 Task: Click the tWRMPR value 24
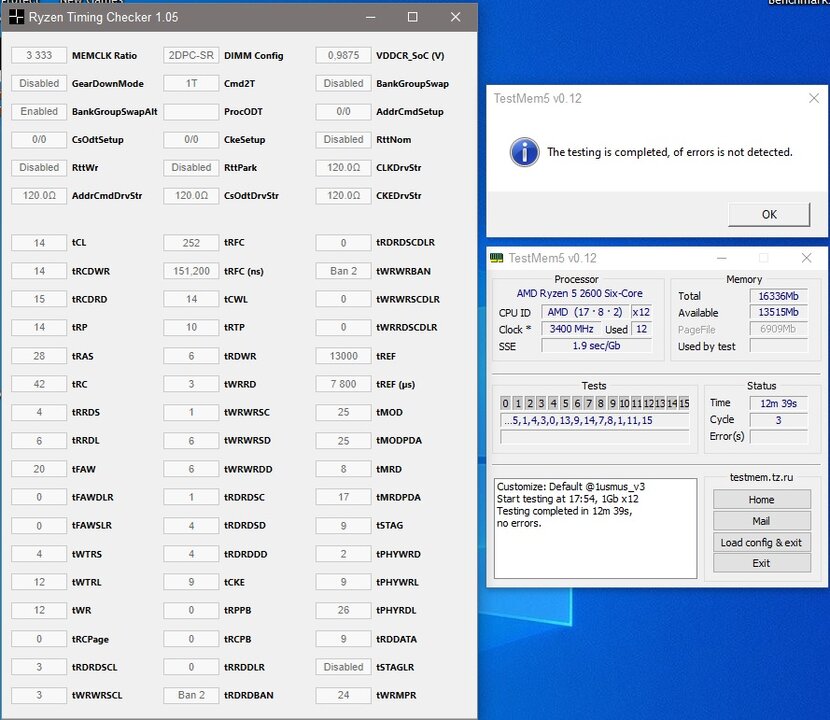coord(343,695)
